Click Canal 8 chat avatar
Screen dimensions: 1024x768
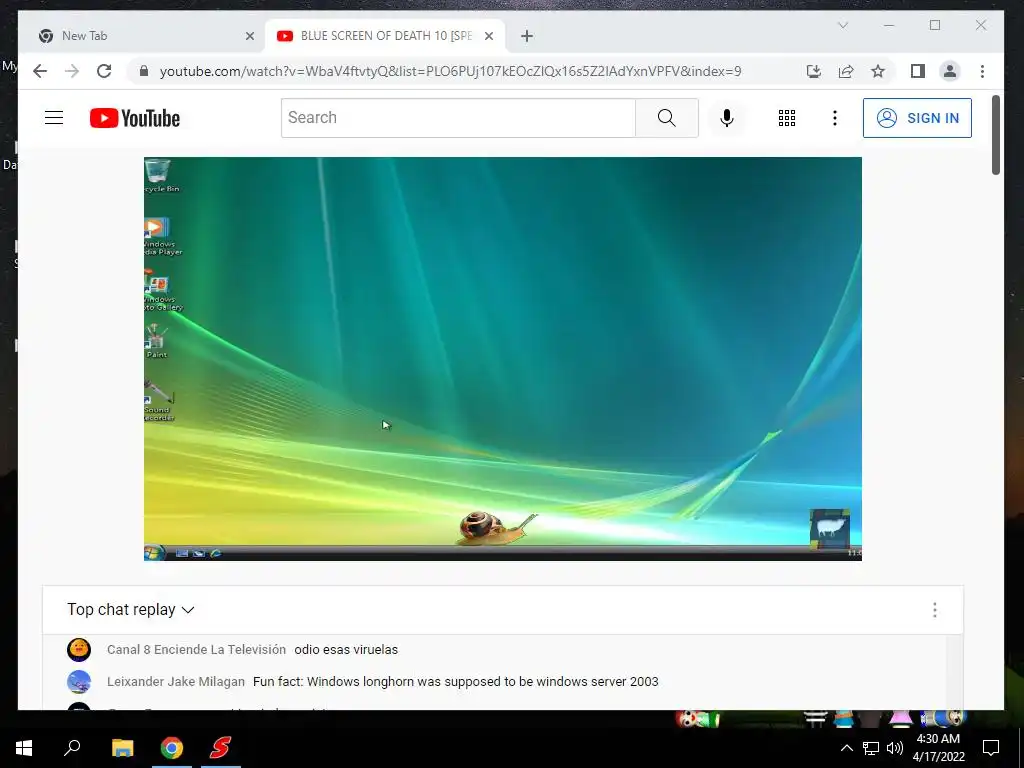point(79,650)
